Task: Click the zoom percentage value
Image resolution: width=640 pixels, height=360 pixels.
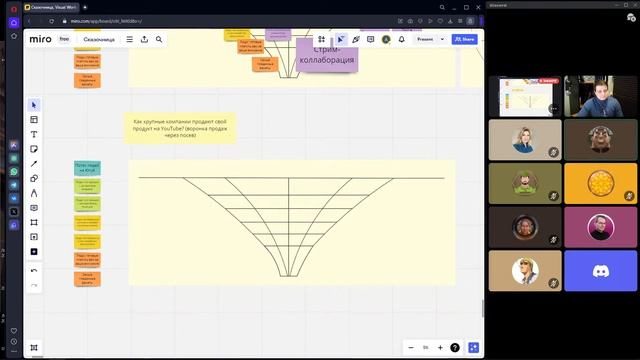Action: click(x=426, y=348)
